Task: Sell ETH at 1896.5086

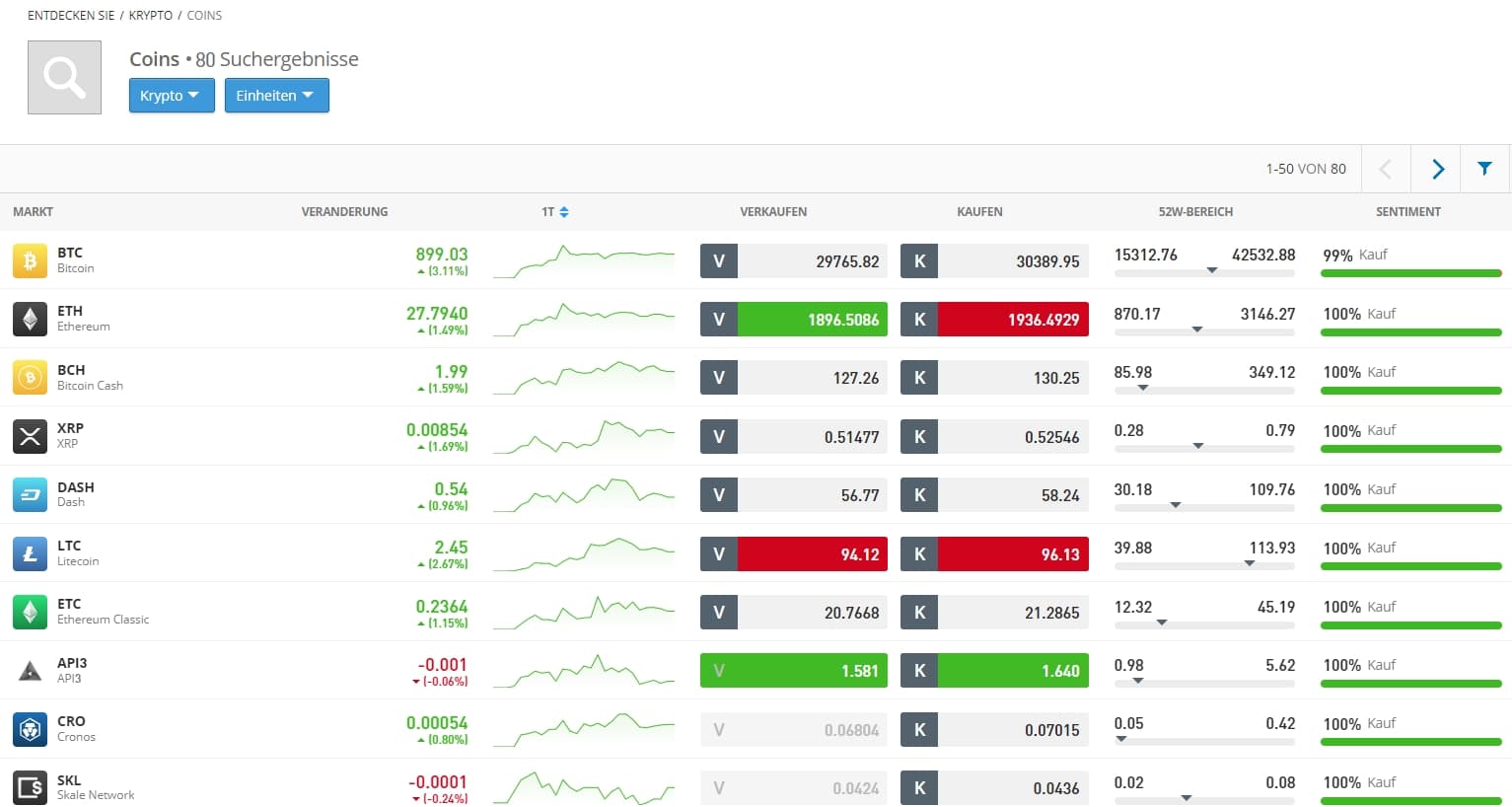Action: [794, 320]
